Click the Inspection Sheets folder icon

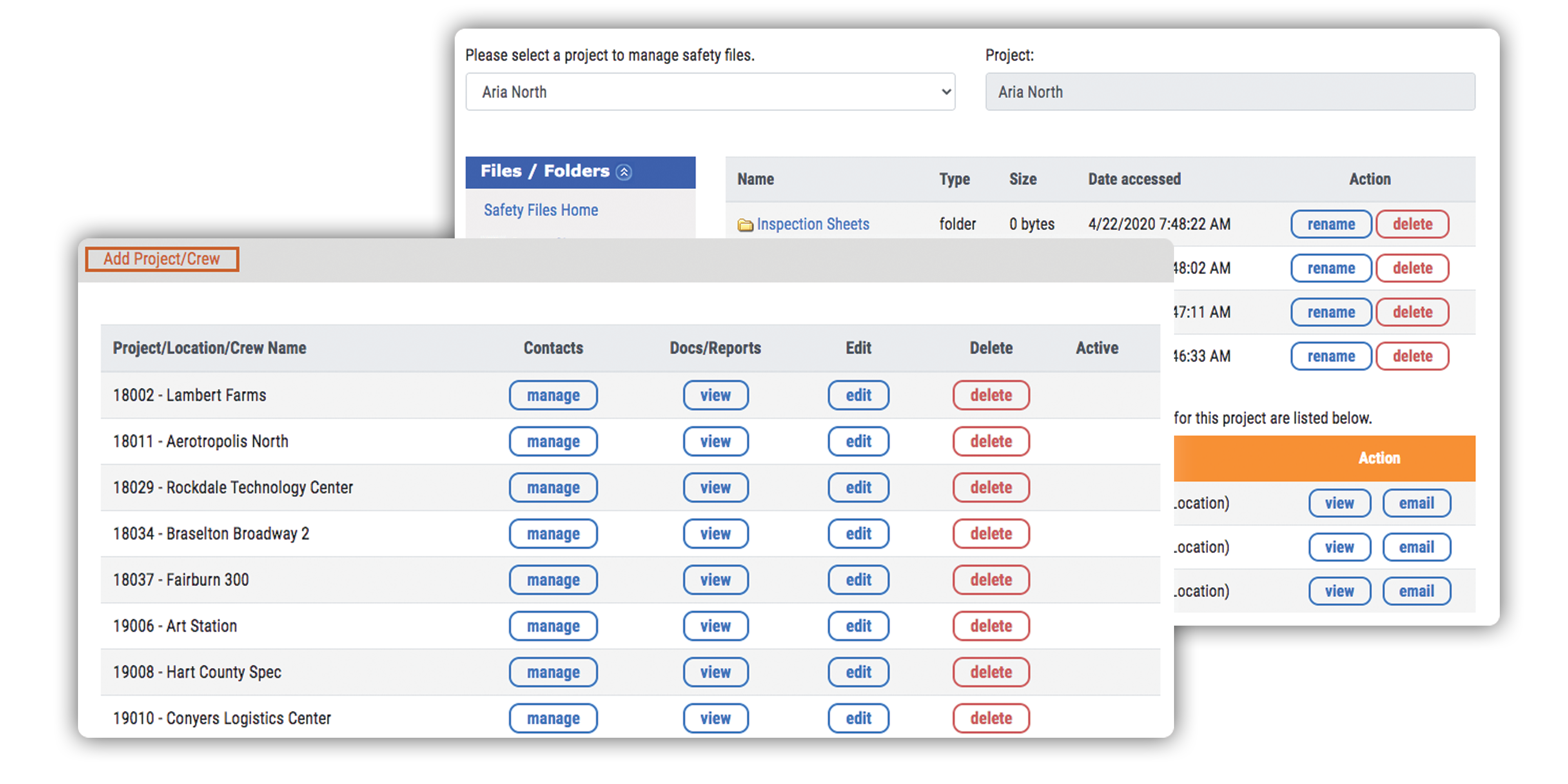pos(745,225)
